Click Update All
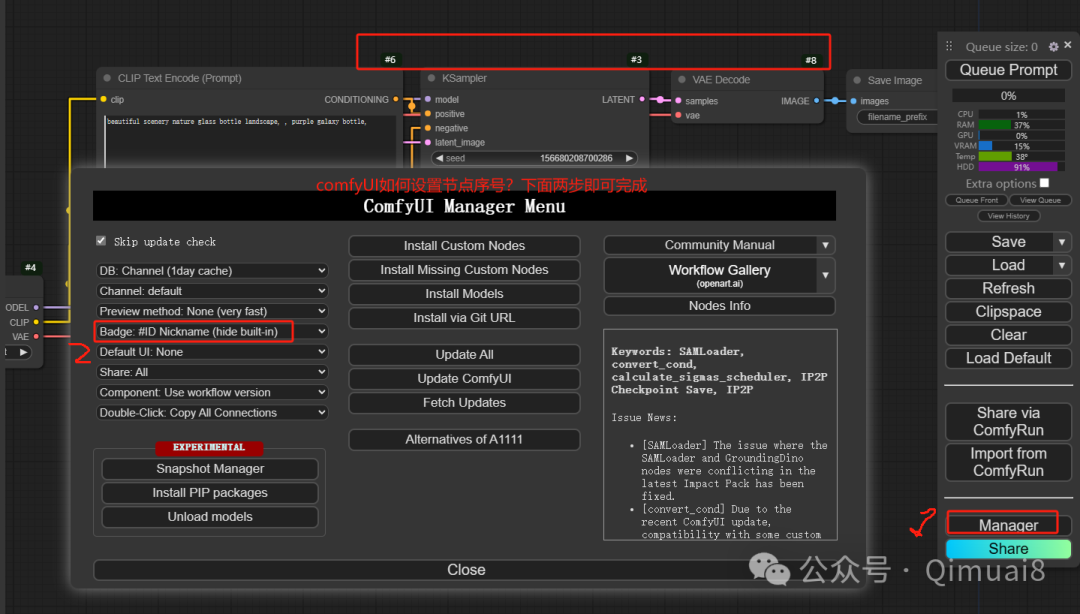 coord(464,355)
